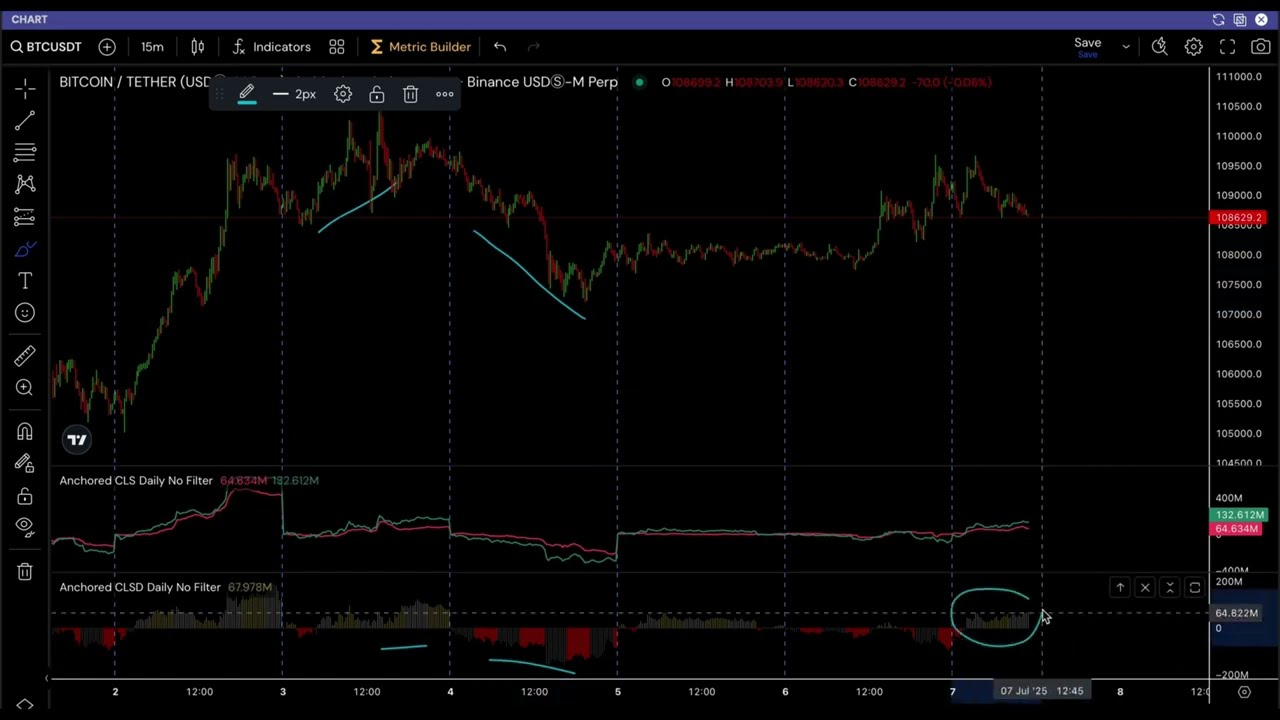Take a chart snapshot with camera icon
The height and width of the screenshot is (720, 1280).
coord(1260,47)
